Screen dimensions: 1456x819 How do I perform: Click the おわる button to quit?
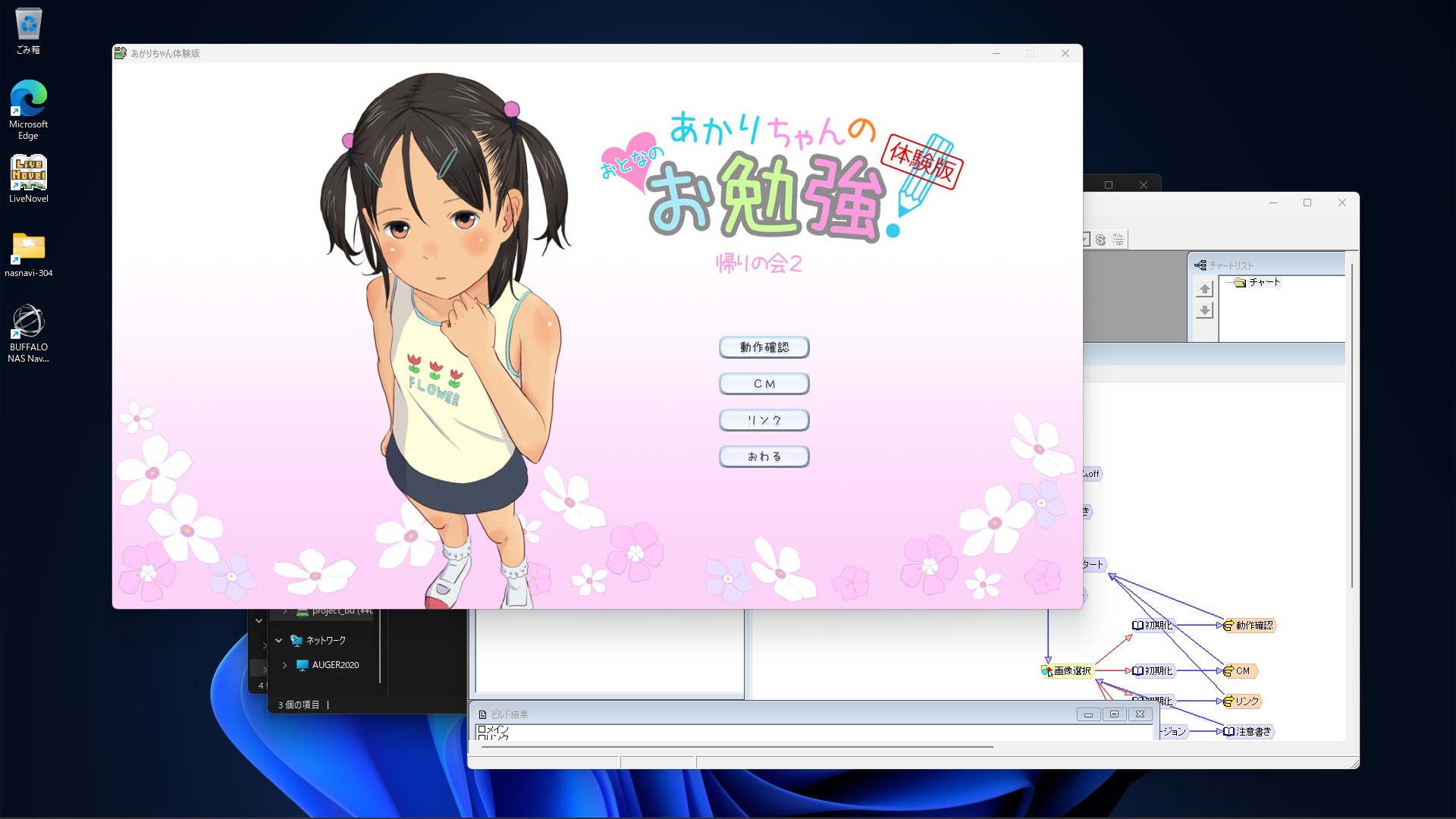click(x=764, y=457)
